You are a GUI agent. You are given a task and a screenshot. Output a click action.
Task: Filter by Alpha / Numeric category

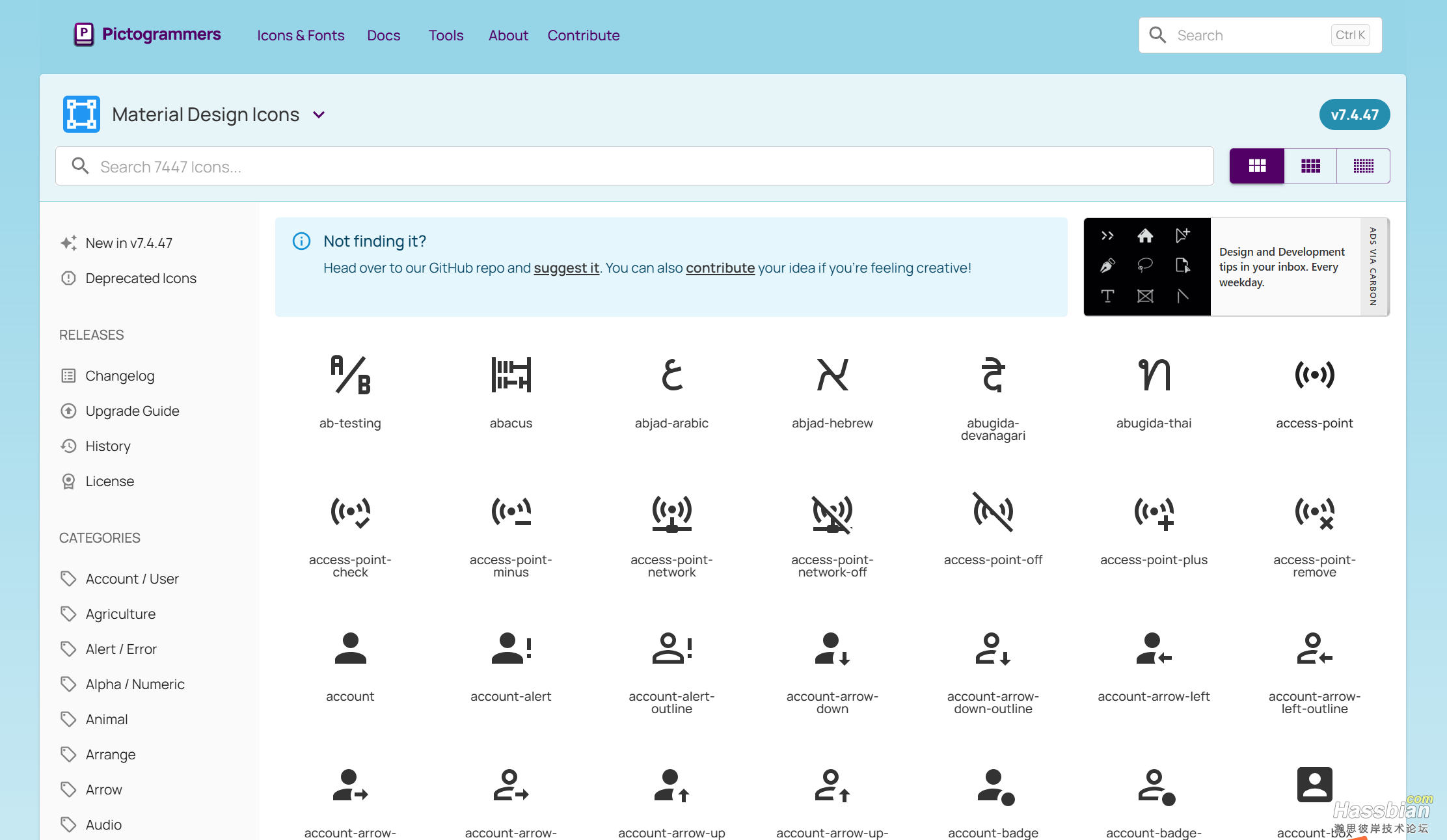pos(122,684)
